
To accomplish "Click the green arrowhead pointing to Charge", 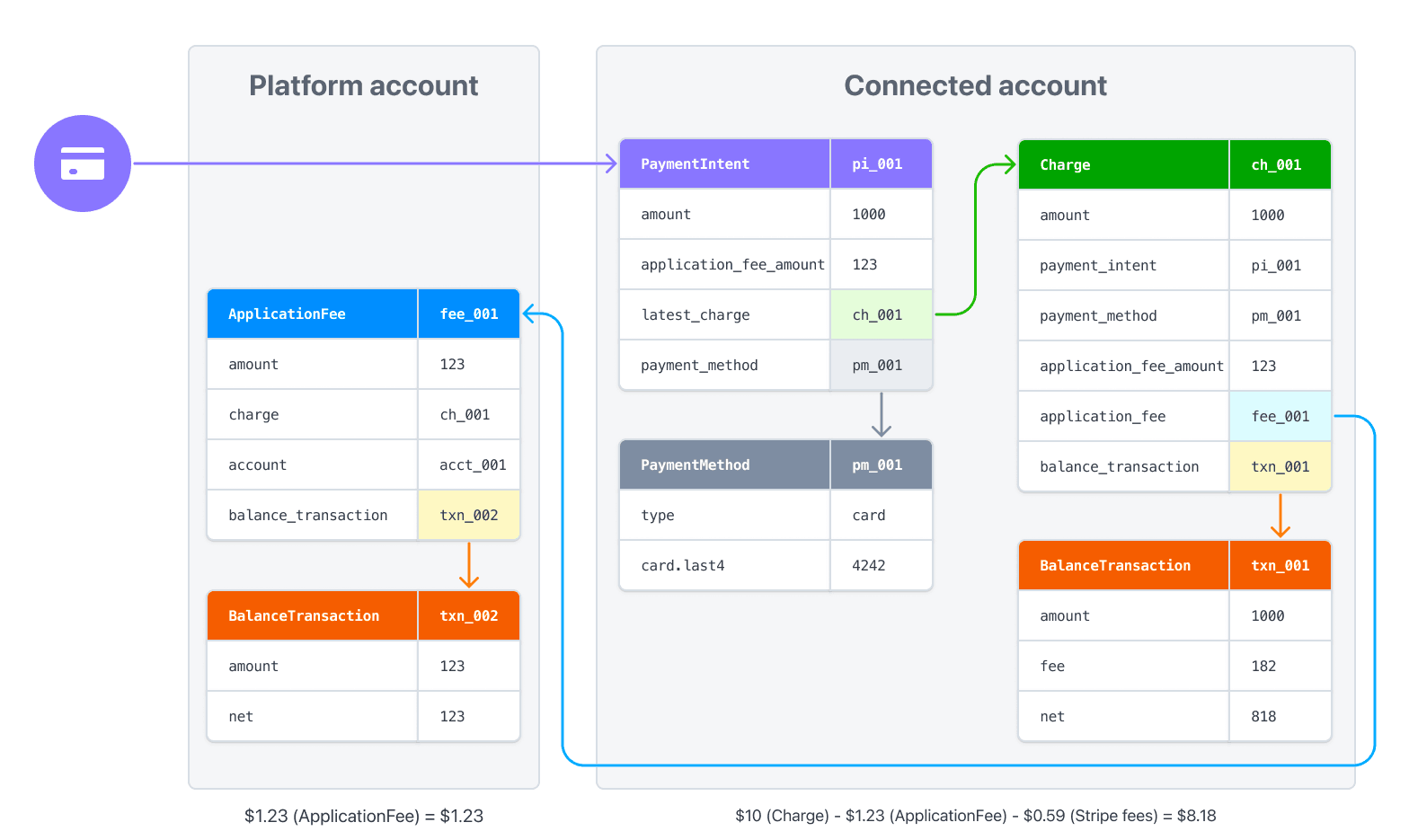I will pos(1008,164).
